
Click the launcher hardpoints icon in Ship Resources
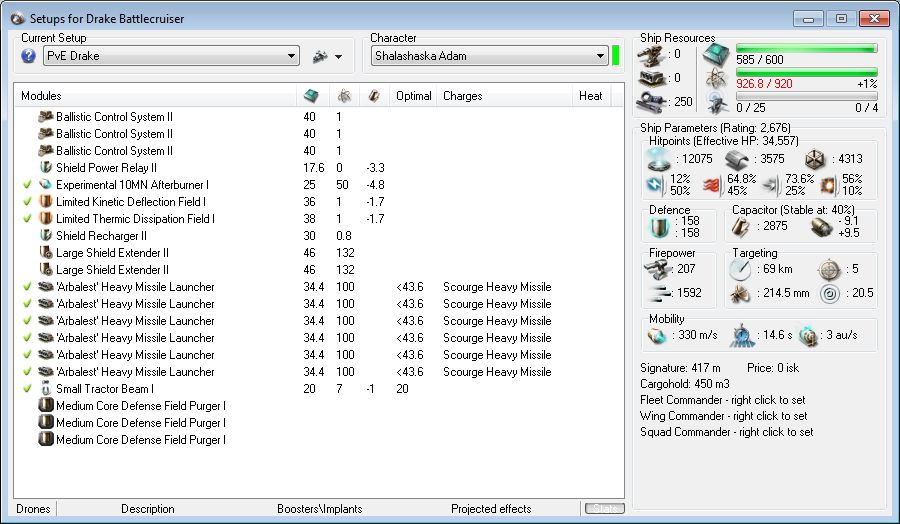651,78
